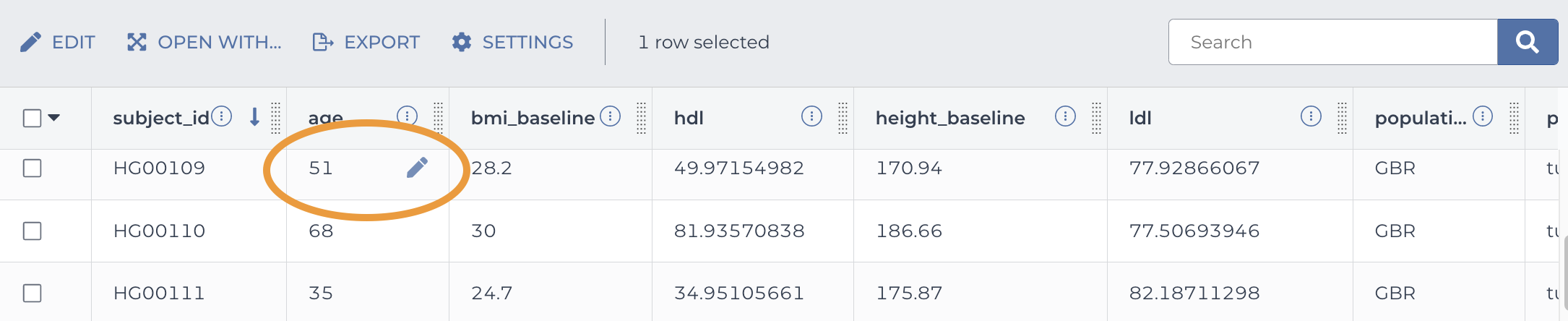
Task: Click hdl value 34.95105661
Action: (x=738, y=294)
